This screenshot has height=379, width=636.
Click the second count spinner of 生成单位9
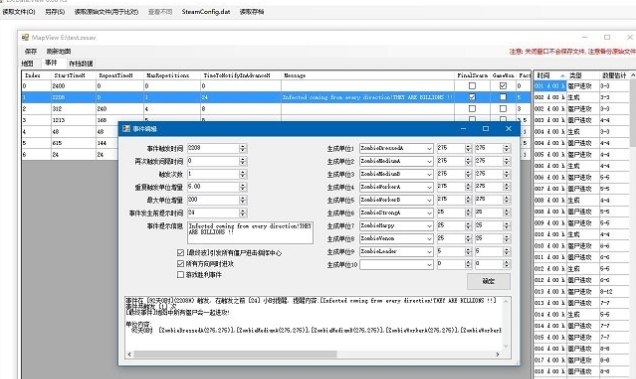tap(506, 252)
